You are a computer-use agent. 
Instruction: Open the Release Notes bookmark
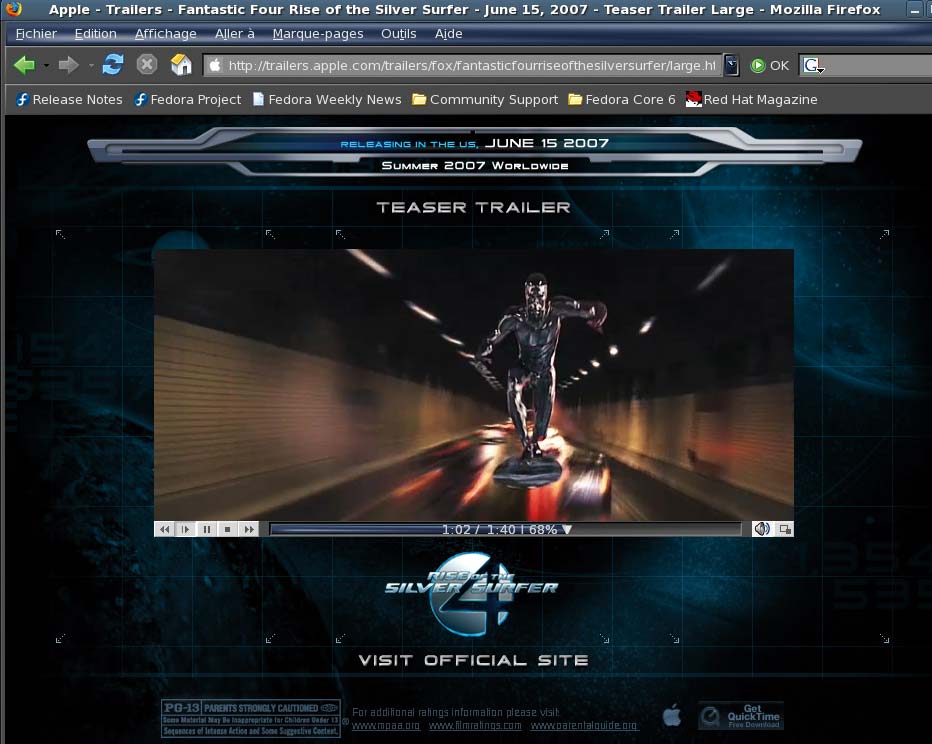pos(69,99)
